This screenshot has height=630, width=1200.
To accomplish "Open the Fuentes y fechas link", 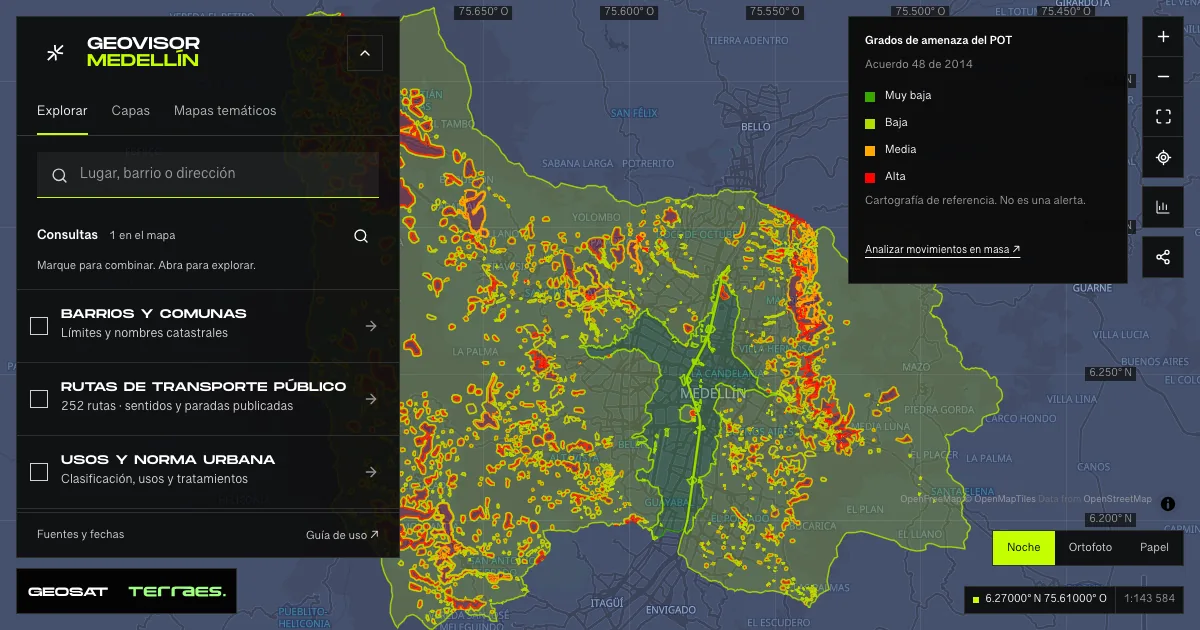I will pos(81,534).
